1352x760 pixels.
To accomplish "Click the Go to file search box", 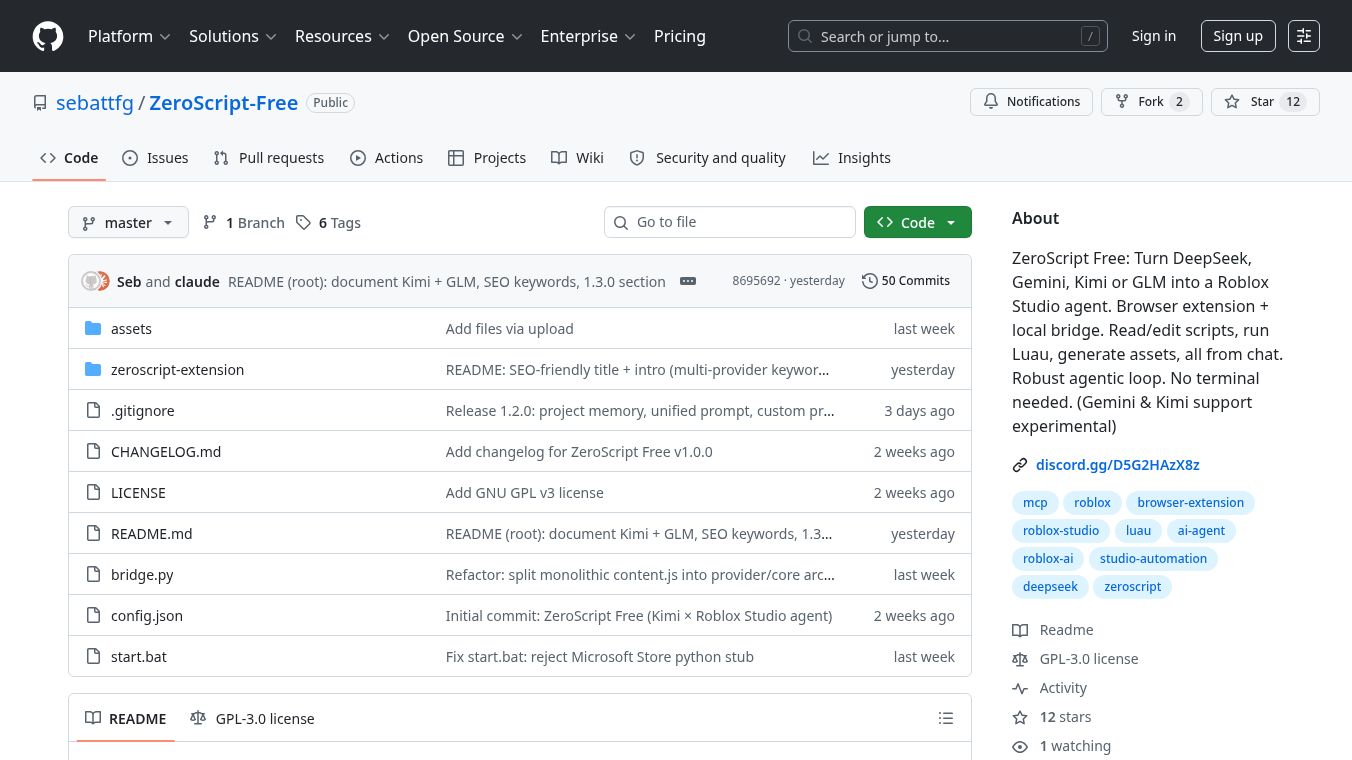I will [730, 222].
